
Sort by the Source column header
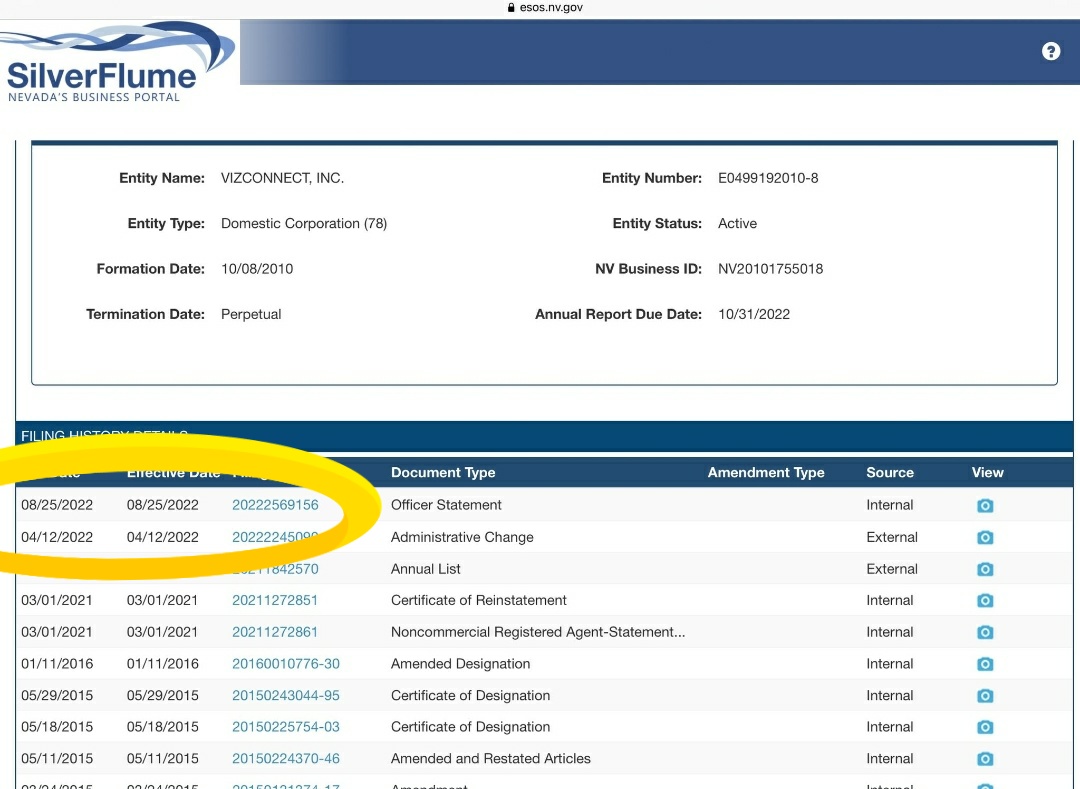pos(890,472)
